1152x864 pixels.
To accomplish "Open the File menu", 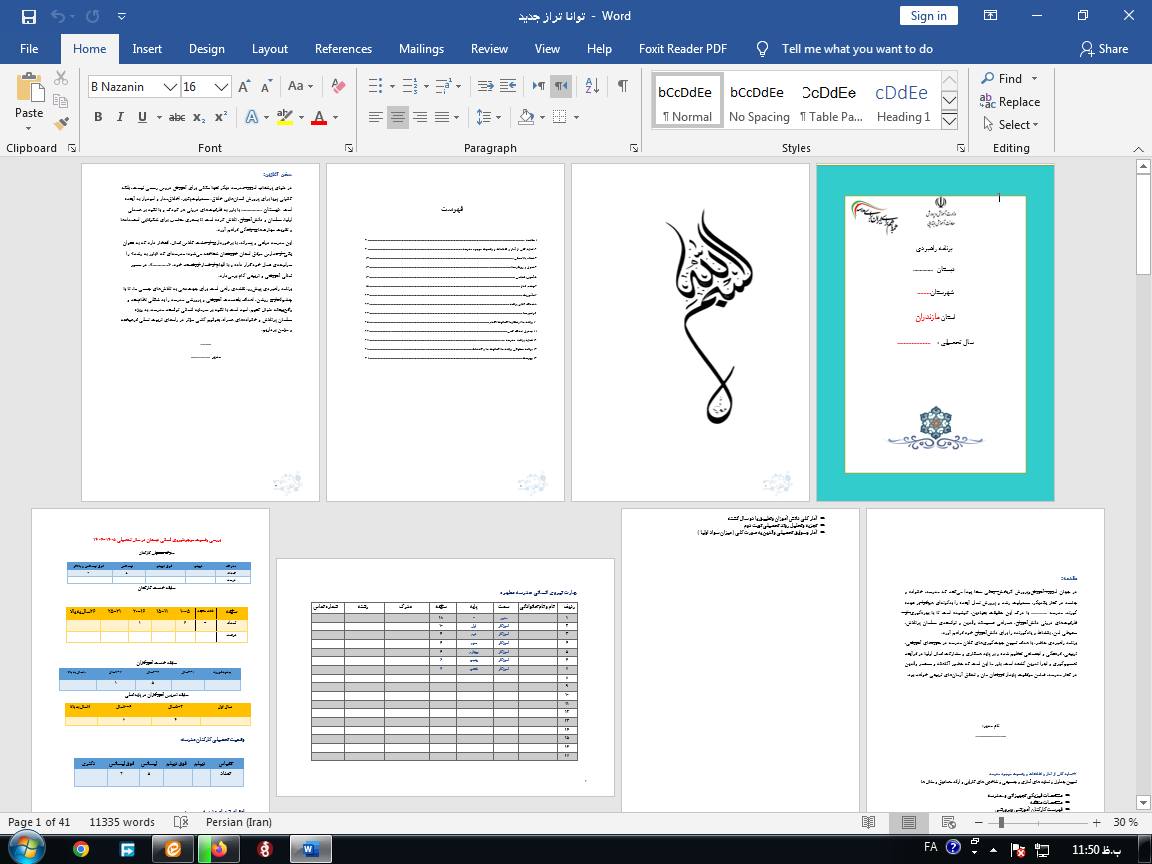I will (x=29, y=48).
